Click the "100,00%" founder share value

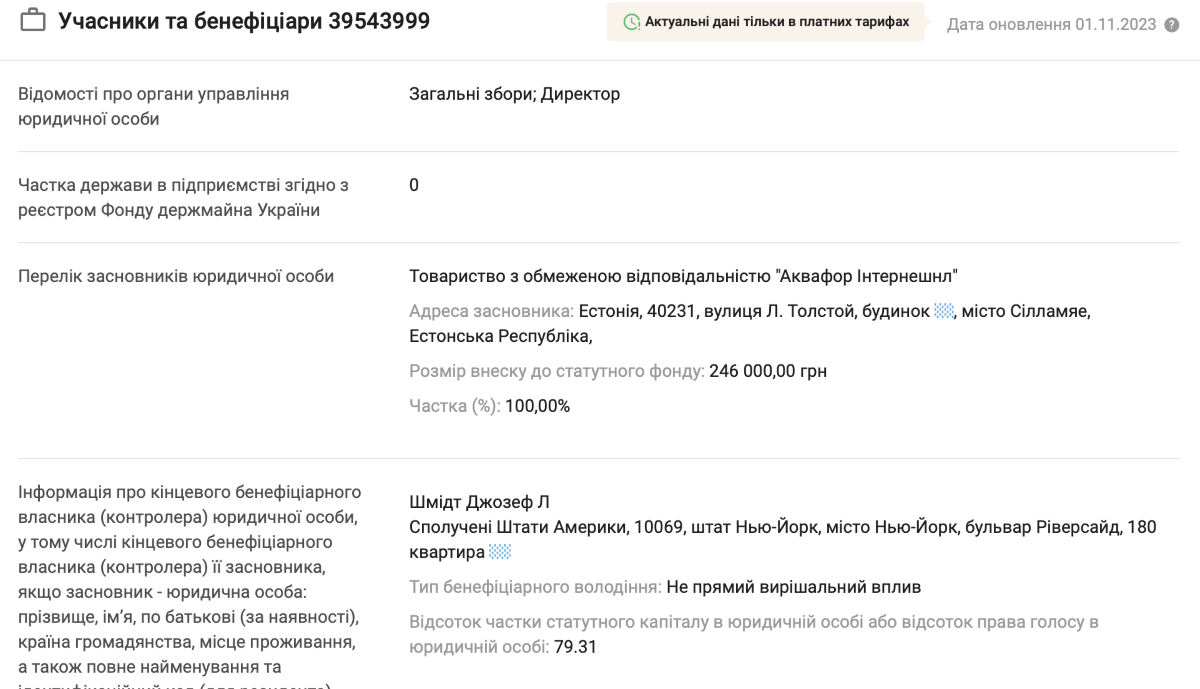click(537, 406)
